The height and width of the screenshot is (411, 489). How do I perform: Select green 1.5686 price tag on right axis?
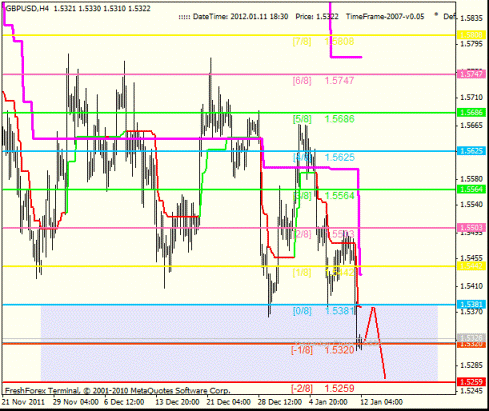point(471,112)
